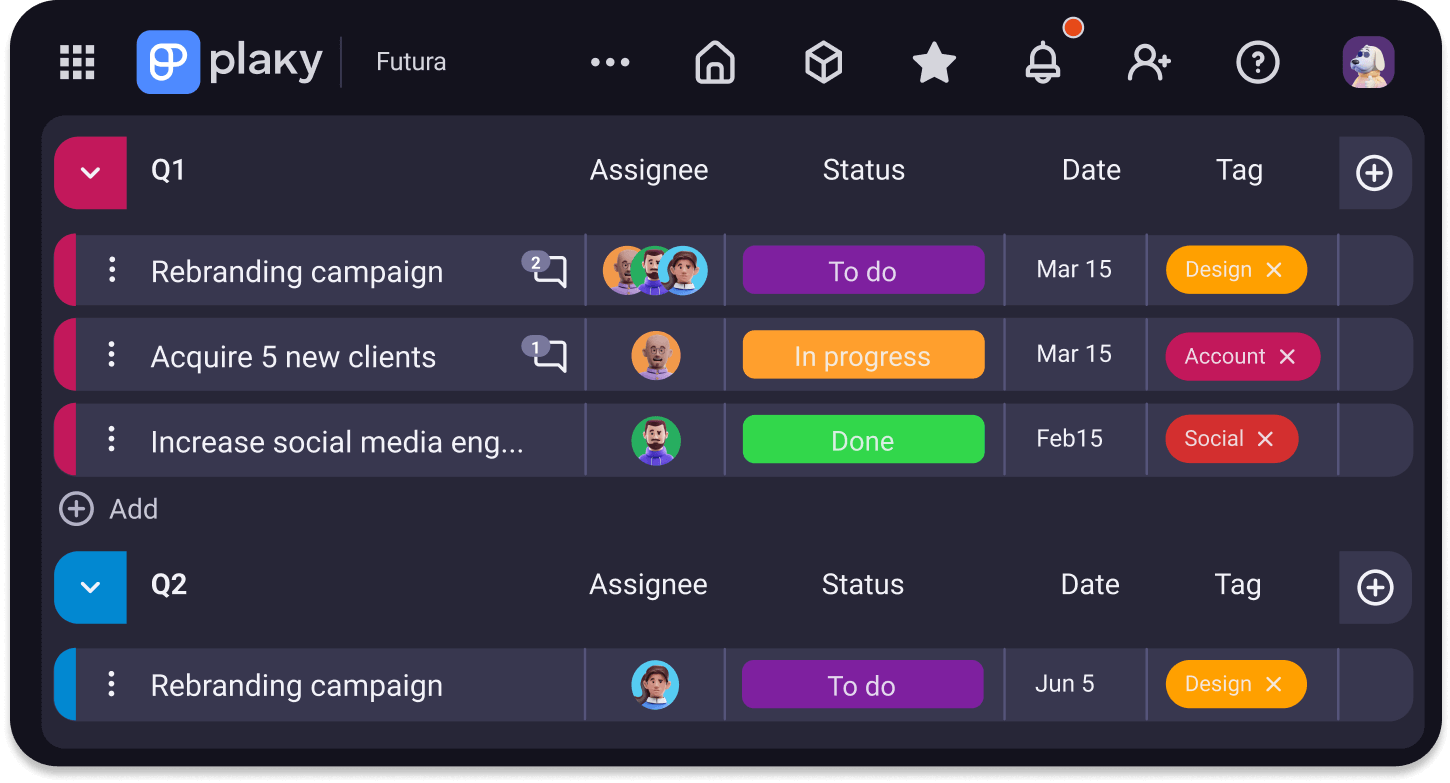Collapse the Q1 group chevron
Screen dimensions: 1450x783
91,173
